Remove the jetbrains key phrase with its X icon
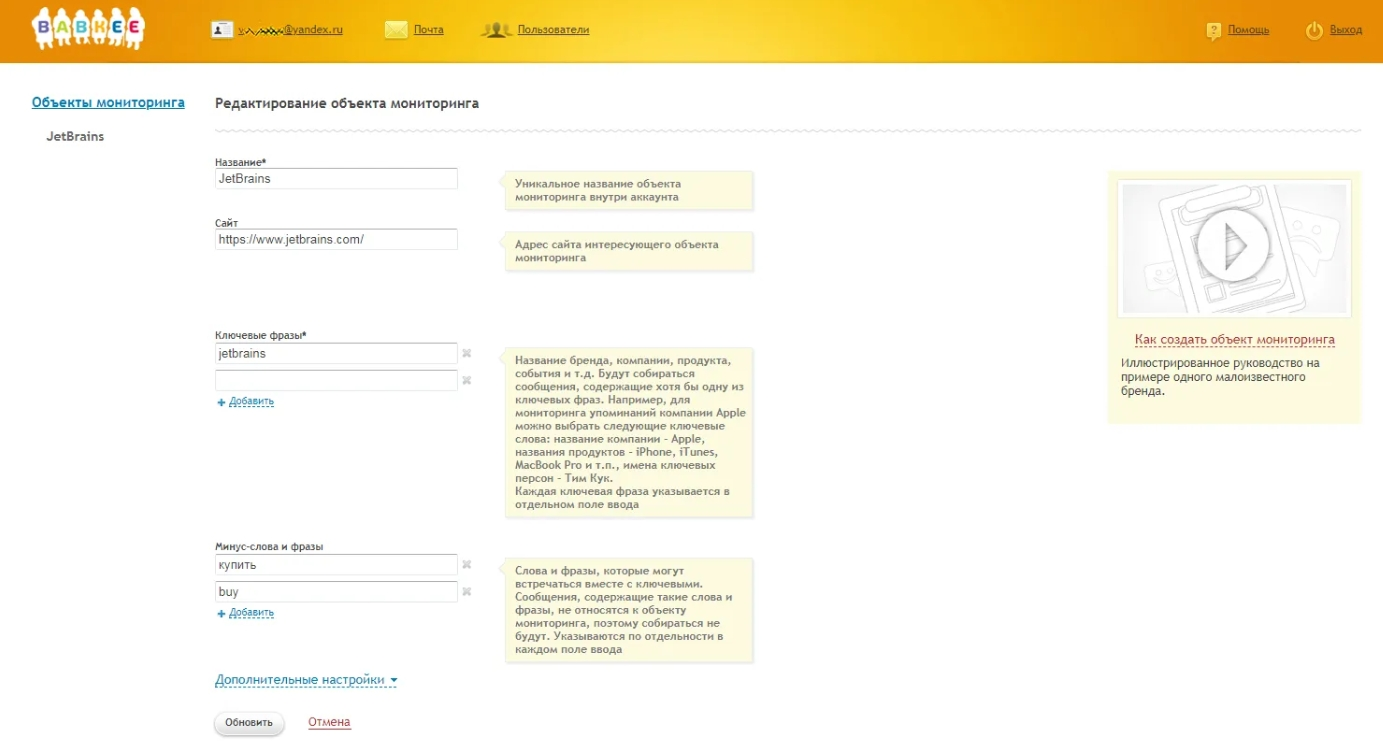The width and height of the screenshot is (1383, 742). point(466,353)
